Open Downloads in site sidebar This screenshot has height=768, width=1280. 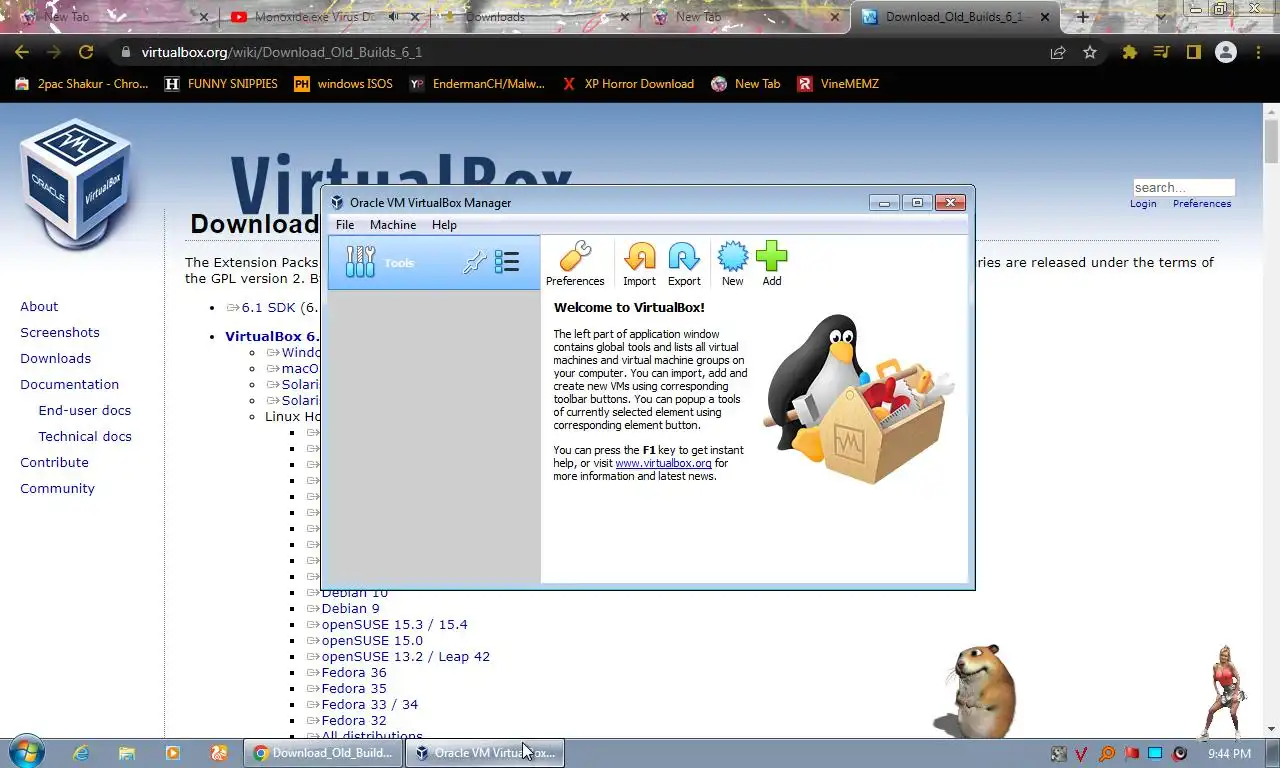(x=55, y=358)
